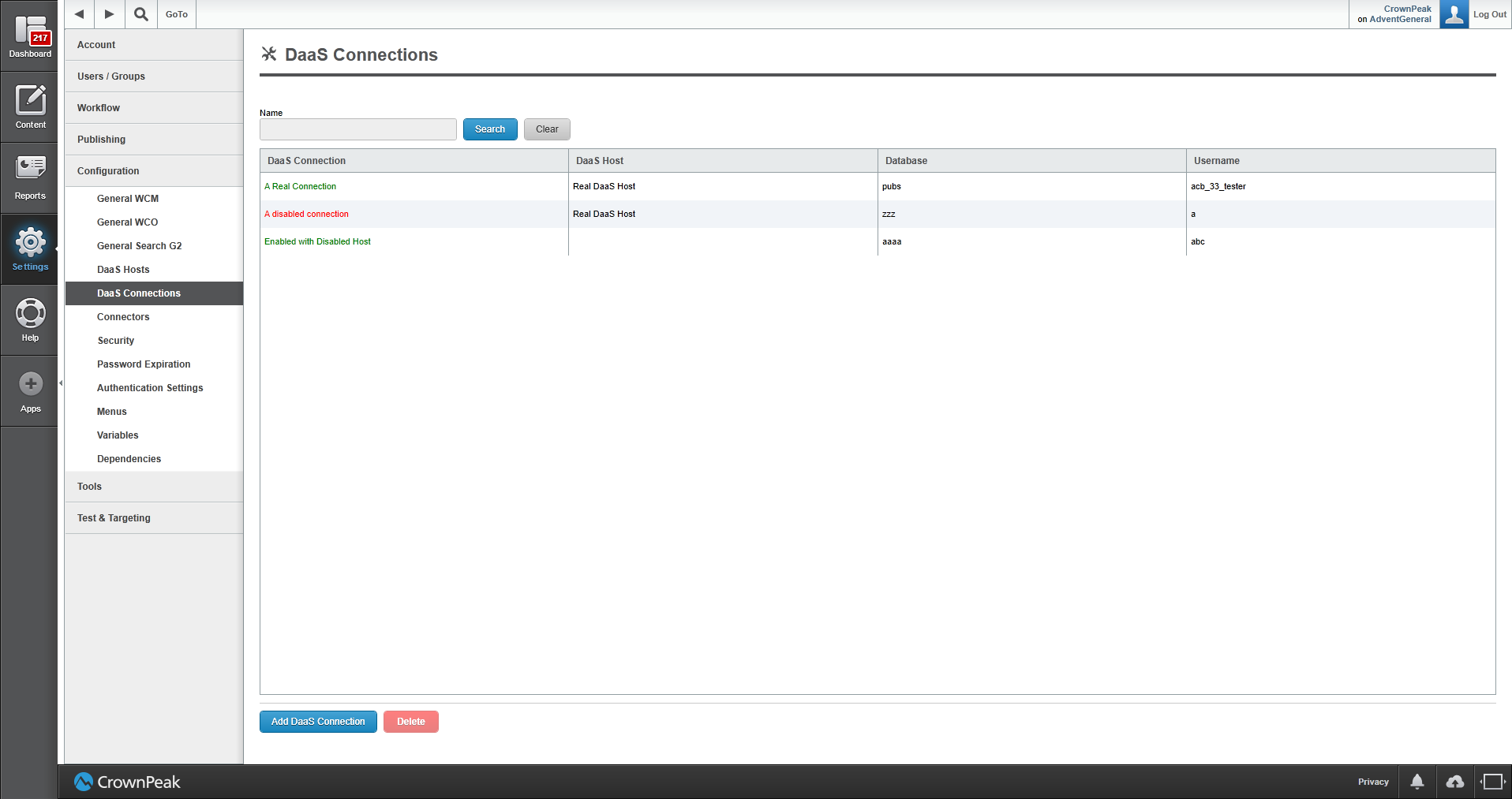Collapse the side panel using the small arrow
This screenshot has width=1512, height=799.
(61, 383)
